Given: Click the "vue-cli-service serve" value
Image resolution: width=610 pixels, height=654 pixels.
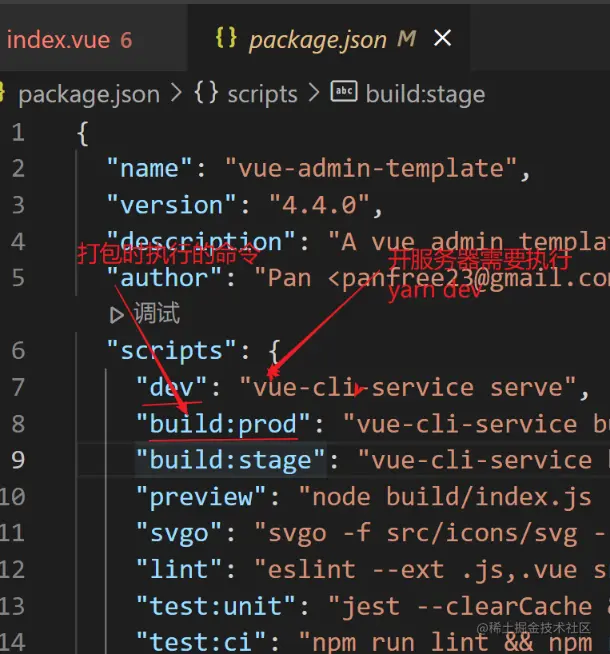Looking at the screenshot, I should pyautogui.click(x=408, y=387).
